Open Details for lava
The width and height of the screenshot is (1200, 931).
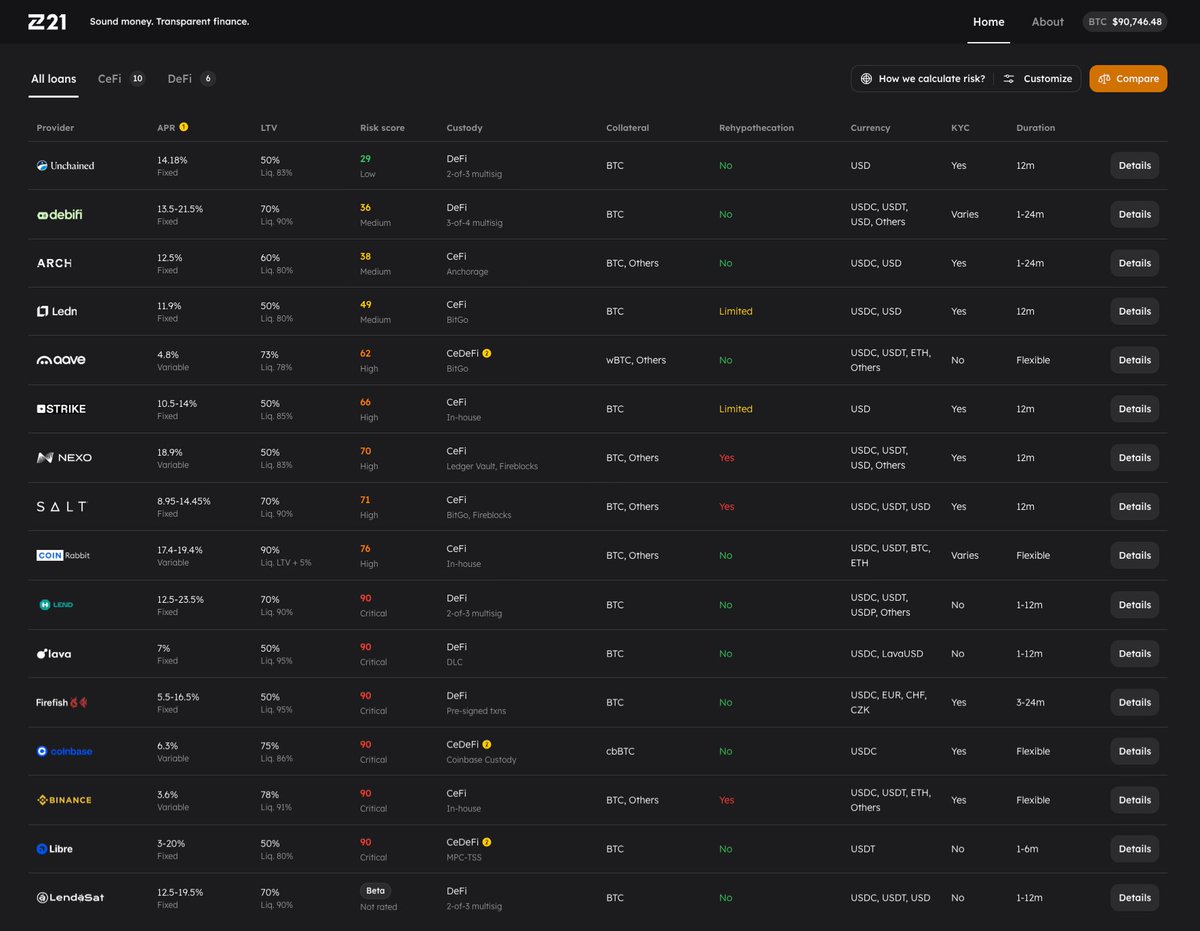(x=1135, y=654)
